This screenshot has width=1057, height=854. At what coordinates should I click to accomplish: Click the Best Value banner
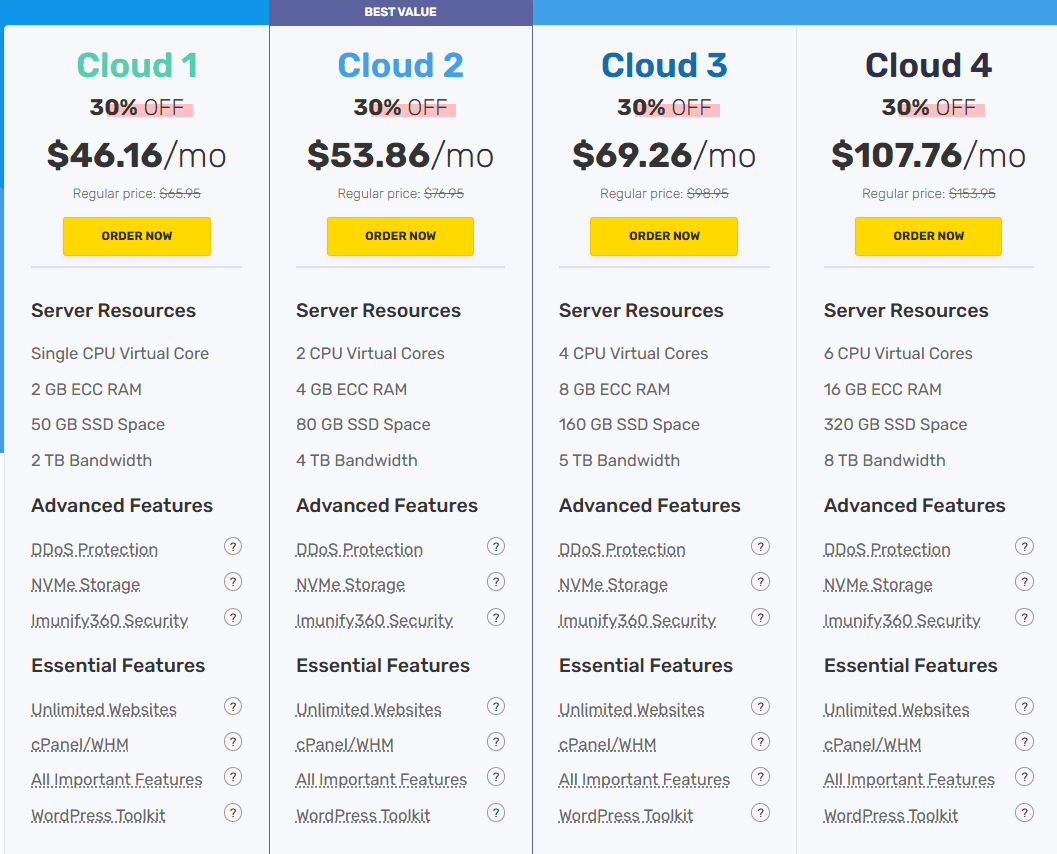coord(400,12)
